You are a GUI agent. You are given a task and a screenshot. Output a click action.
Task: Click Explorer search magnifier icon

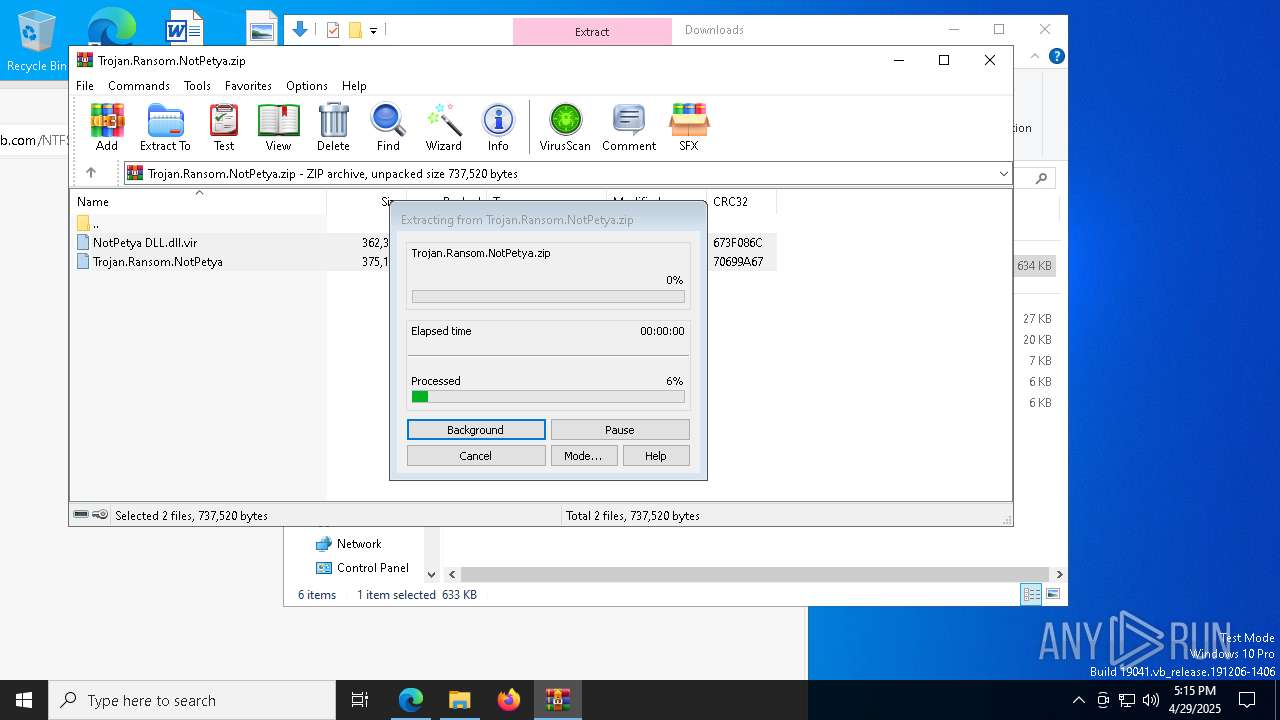point(1041,178)
